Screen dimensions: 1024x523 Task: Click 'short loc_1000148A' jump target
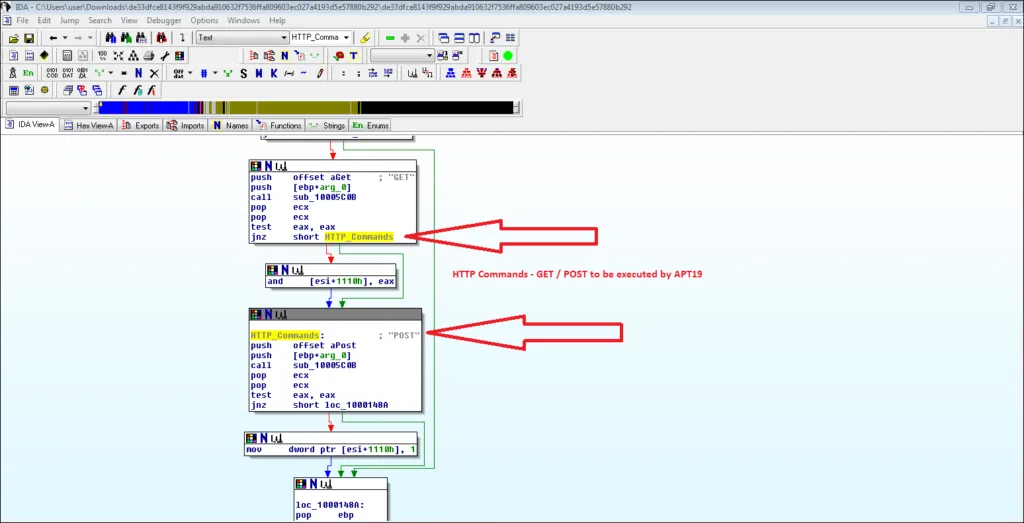[341, 405]
